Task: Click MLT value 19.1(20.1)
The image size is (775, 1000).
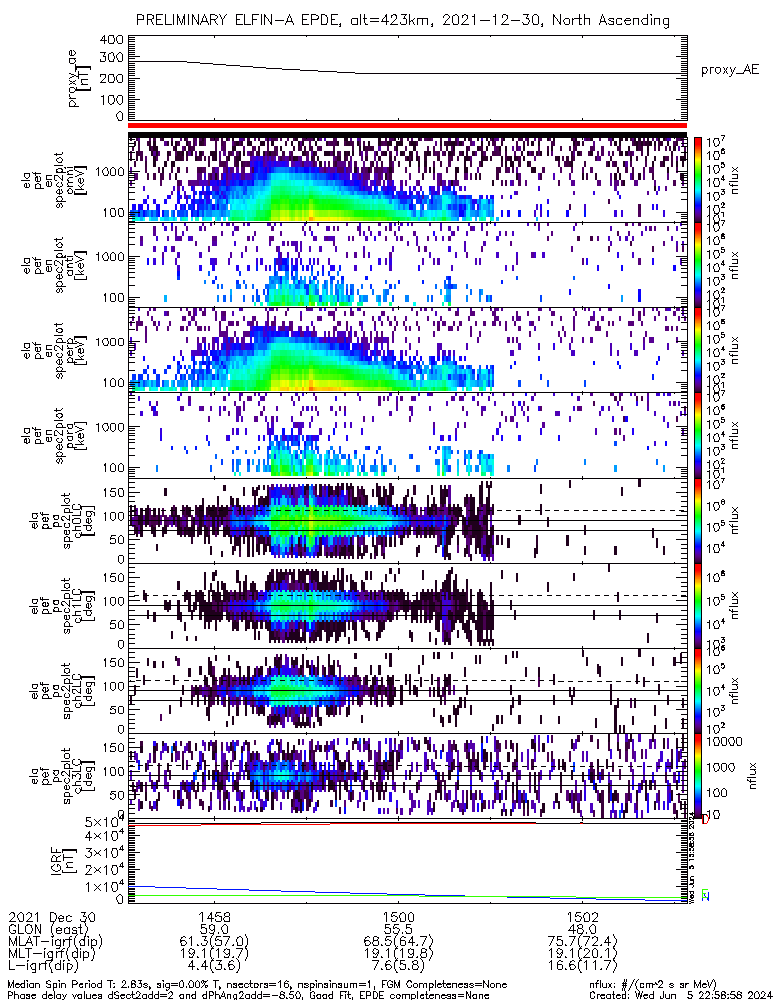Action: pyautogui.click(x=582, y=954)
